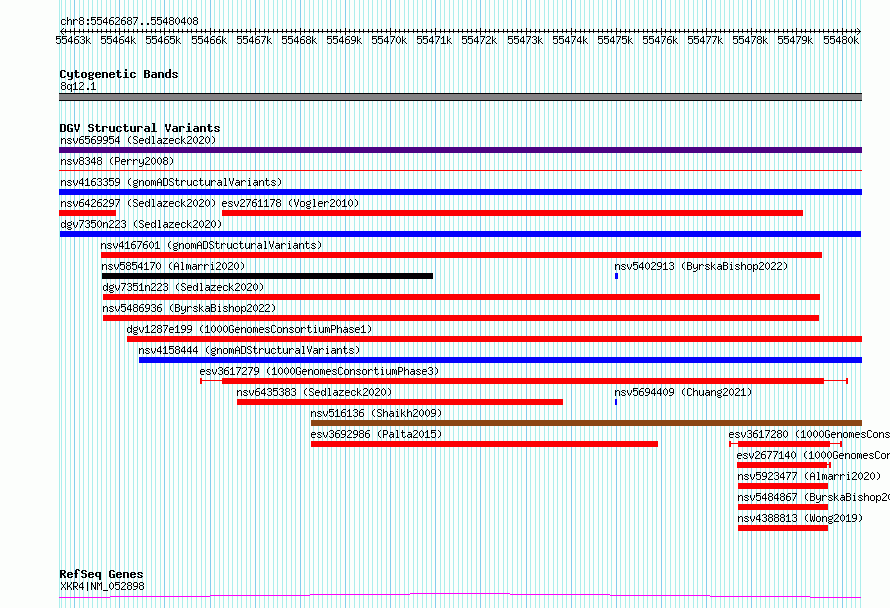This screenshot has height=608, width=890.
Task: Open nsv6426297 (Sedlazeck2020) label
Action: pos(138,203)
